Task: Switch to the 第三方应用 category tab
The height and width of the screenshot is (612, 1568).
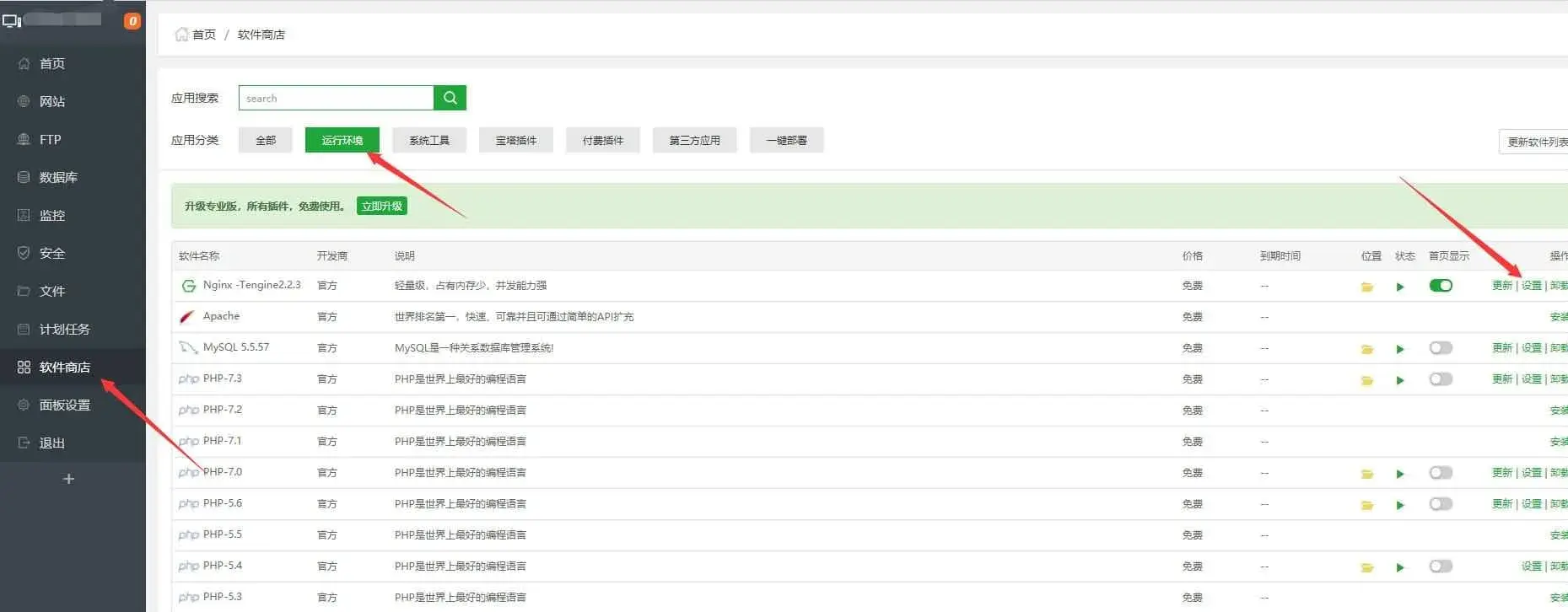Action: 695,140
